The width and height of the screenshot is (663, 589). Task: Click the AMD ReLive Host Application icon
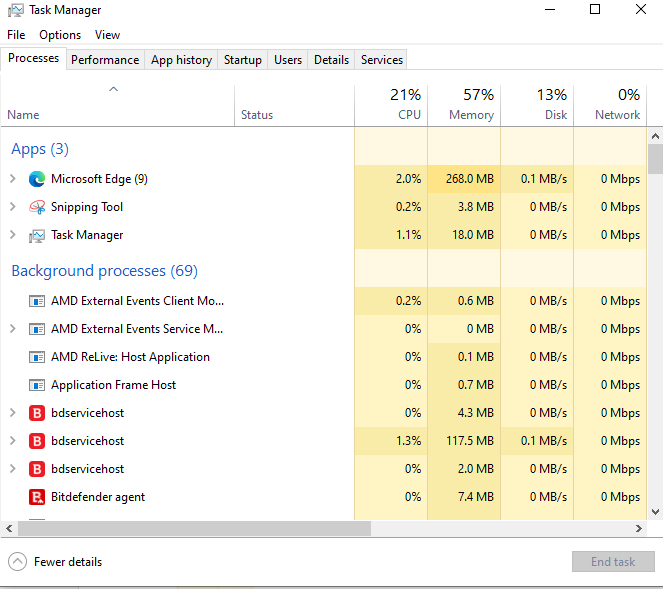pos(37,357)
